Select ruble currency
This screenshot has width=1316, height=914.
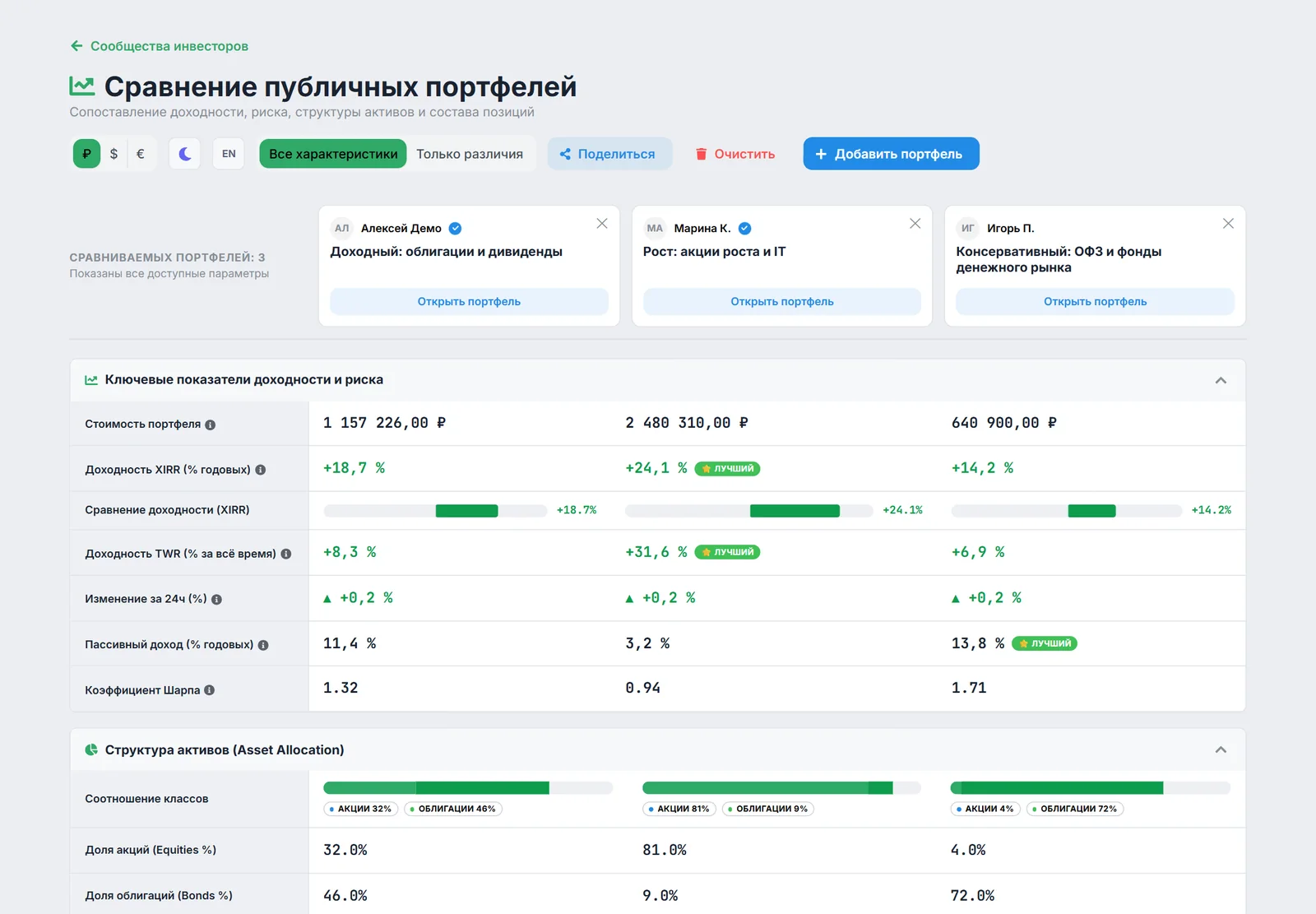click(x=86, y=154)
